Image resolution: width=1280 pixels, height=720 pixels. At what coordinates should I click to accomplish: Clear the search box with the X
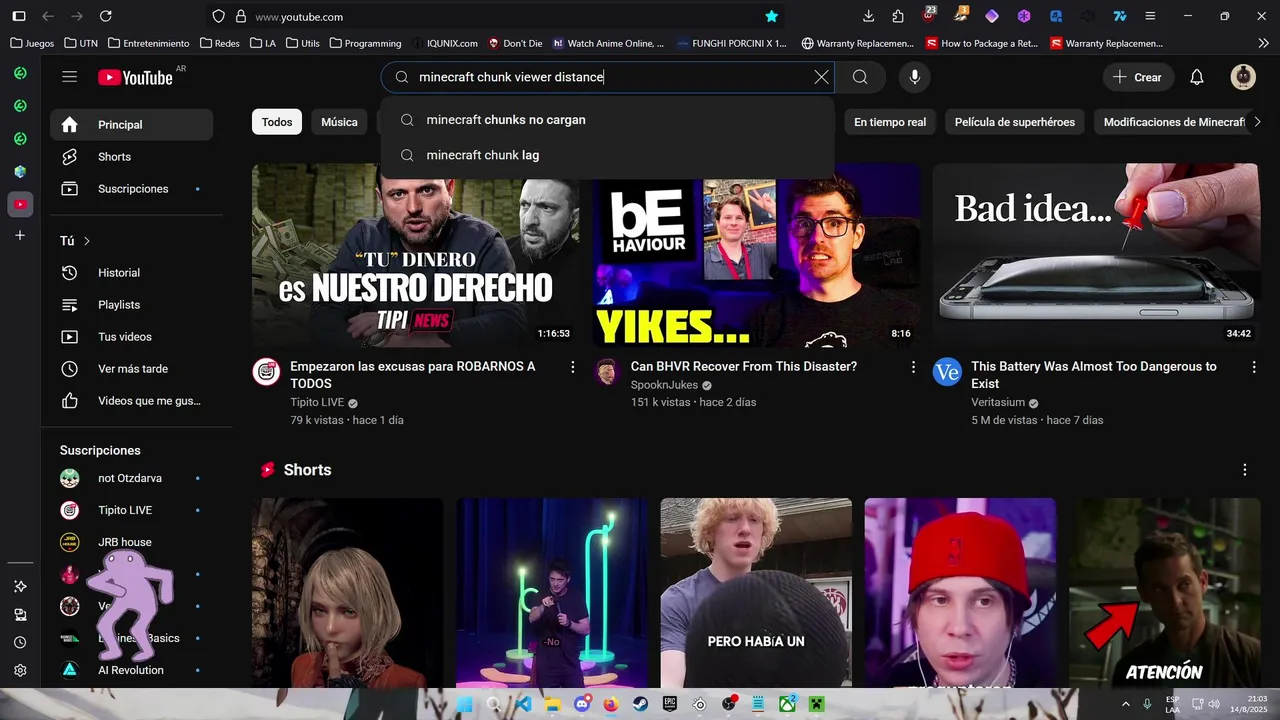(x=821, y=77)
